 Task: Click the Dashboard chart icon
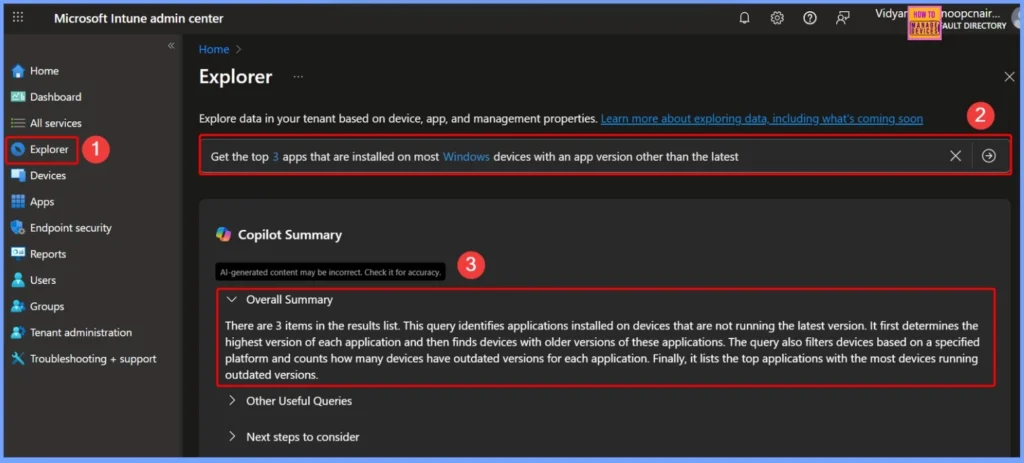pyautogui.click(x=18, y=97)
